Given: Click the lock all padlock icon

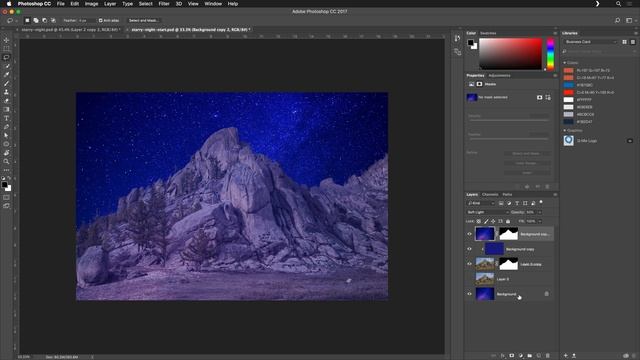Looking at the screenshot, I should (x=508, y=221).
